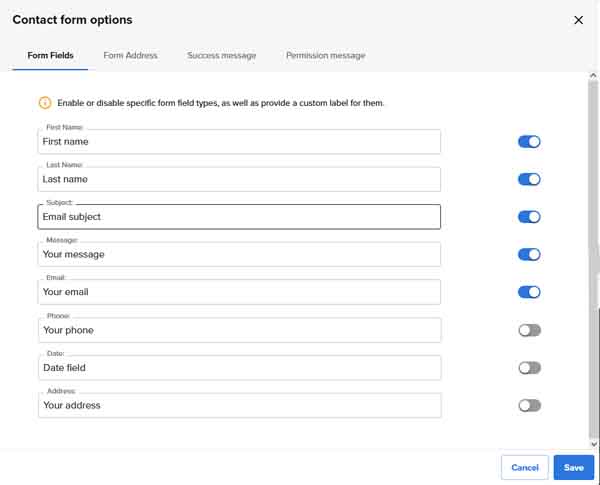
Task: Edit the Your phone label input
Action: (240, 330)
